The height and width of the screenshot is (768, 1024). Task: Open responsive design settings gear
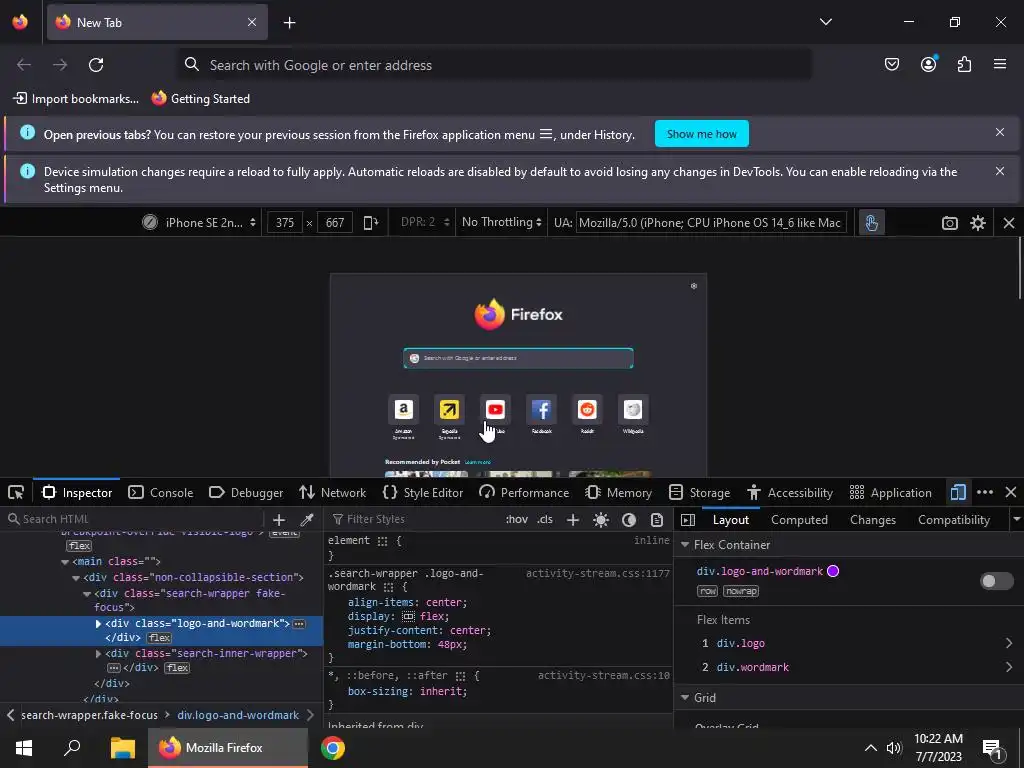(x=978, y=223)
